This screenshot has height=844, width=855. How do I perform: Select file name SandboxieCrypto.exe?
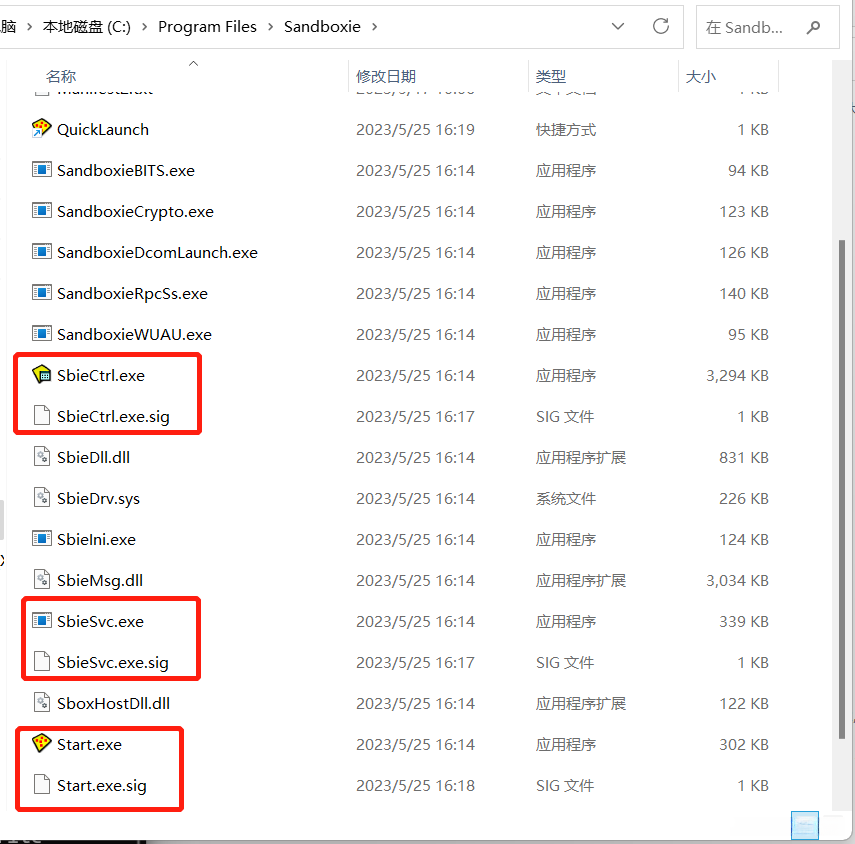[135, 211]
